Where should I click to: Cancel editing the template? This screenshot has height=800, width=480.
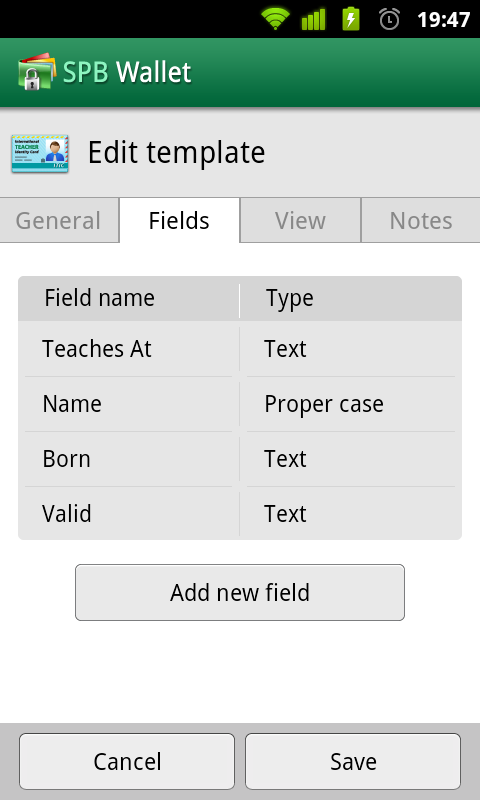[127, 761]
